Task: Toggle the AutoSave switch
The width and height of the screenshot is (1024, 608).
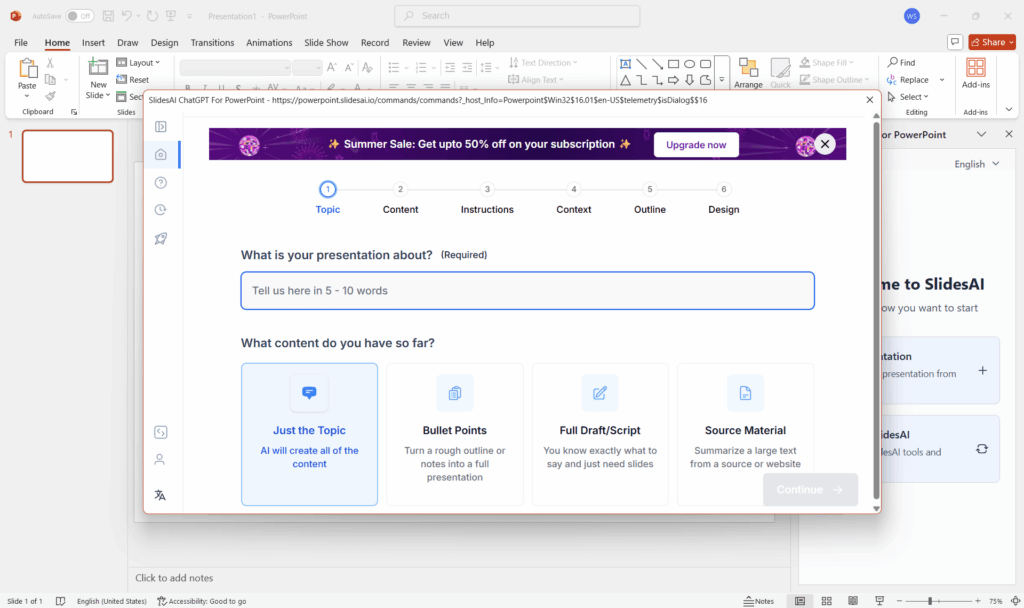Action: click(80, 16)
